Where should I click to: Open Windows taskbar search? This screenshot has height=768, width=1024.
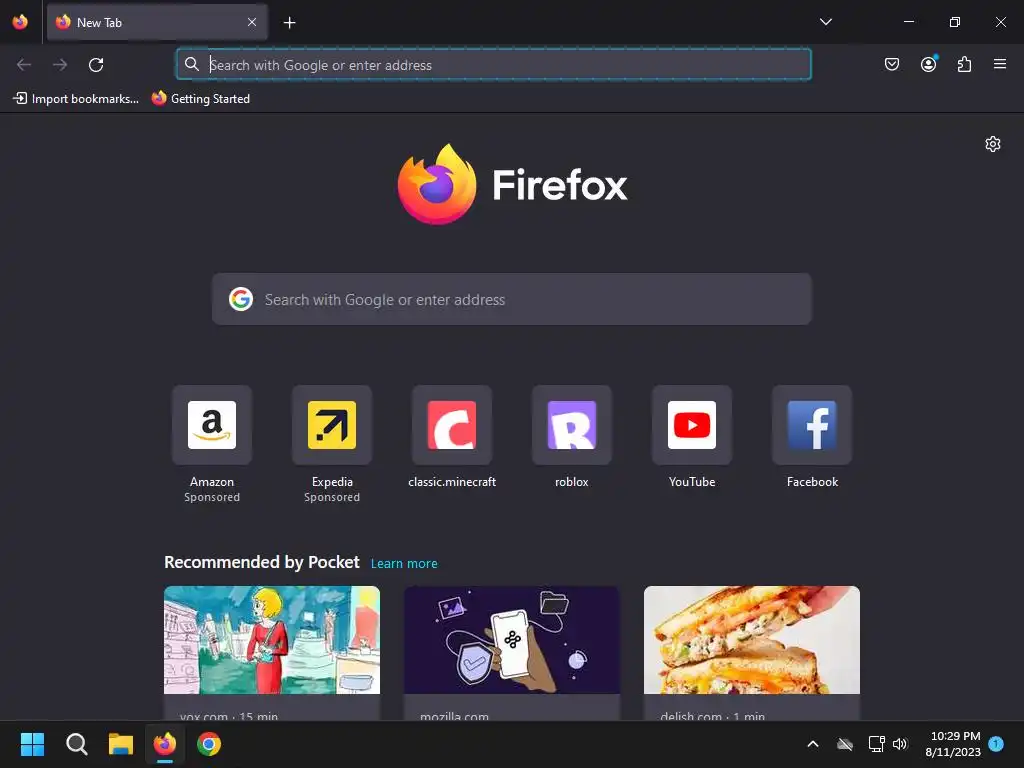(x=76, y=744)
